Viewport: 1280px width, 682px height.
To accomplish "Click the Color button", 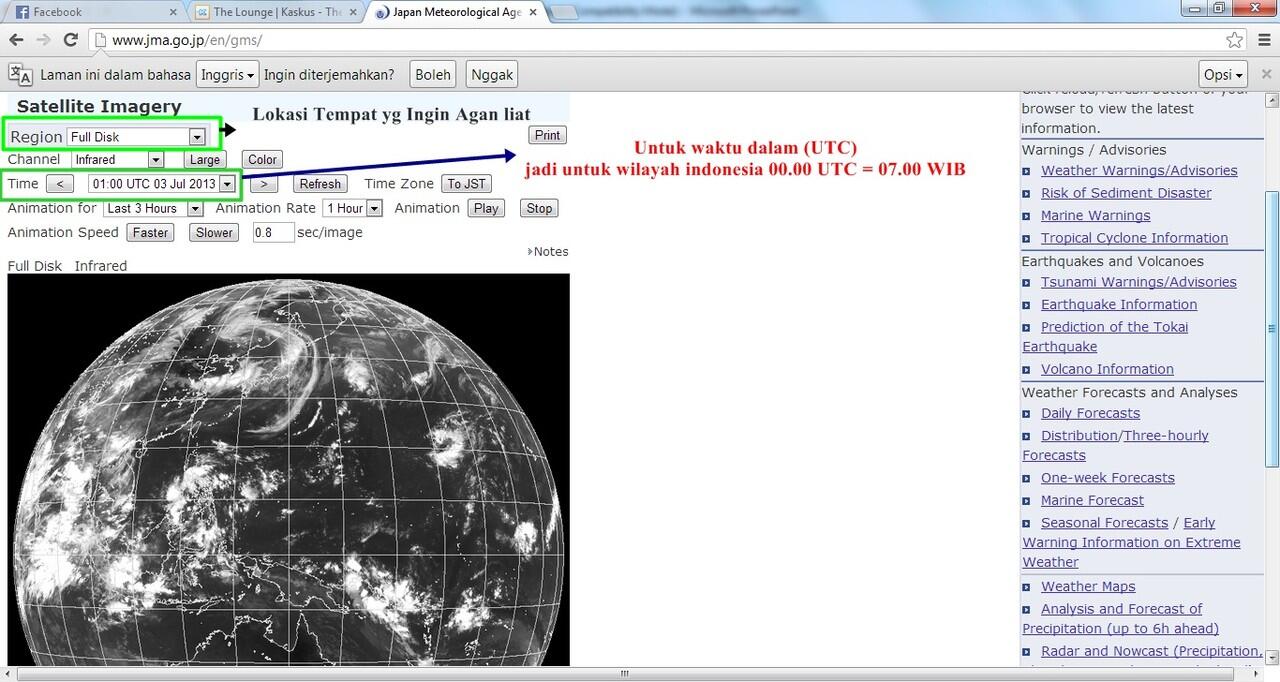I will pyautogui.click(x=262, y=160).
